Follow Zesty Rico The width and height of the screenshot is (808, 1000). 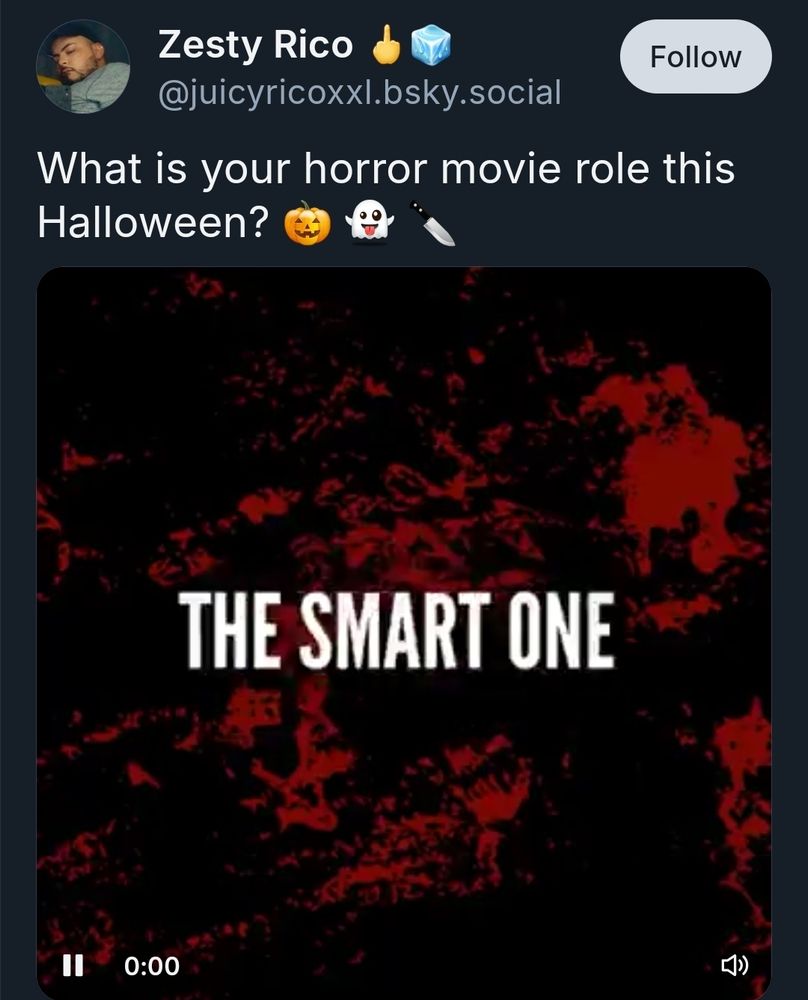point(695,56)
